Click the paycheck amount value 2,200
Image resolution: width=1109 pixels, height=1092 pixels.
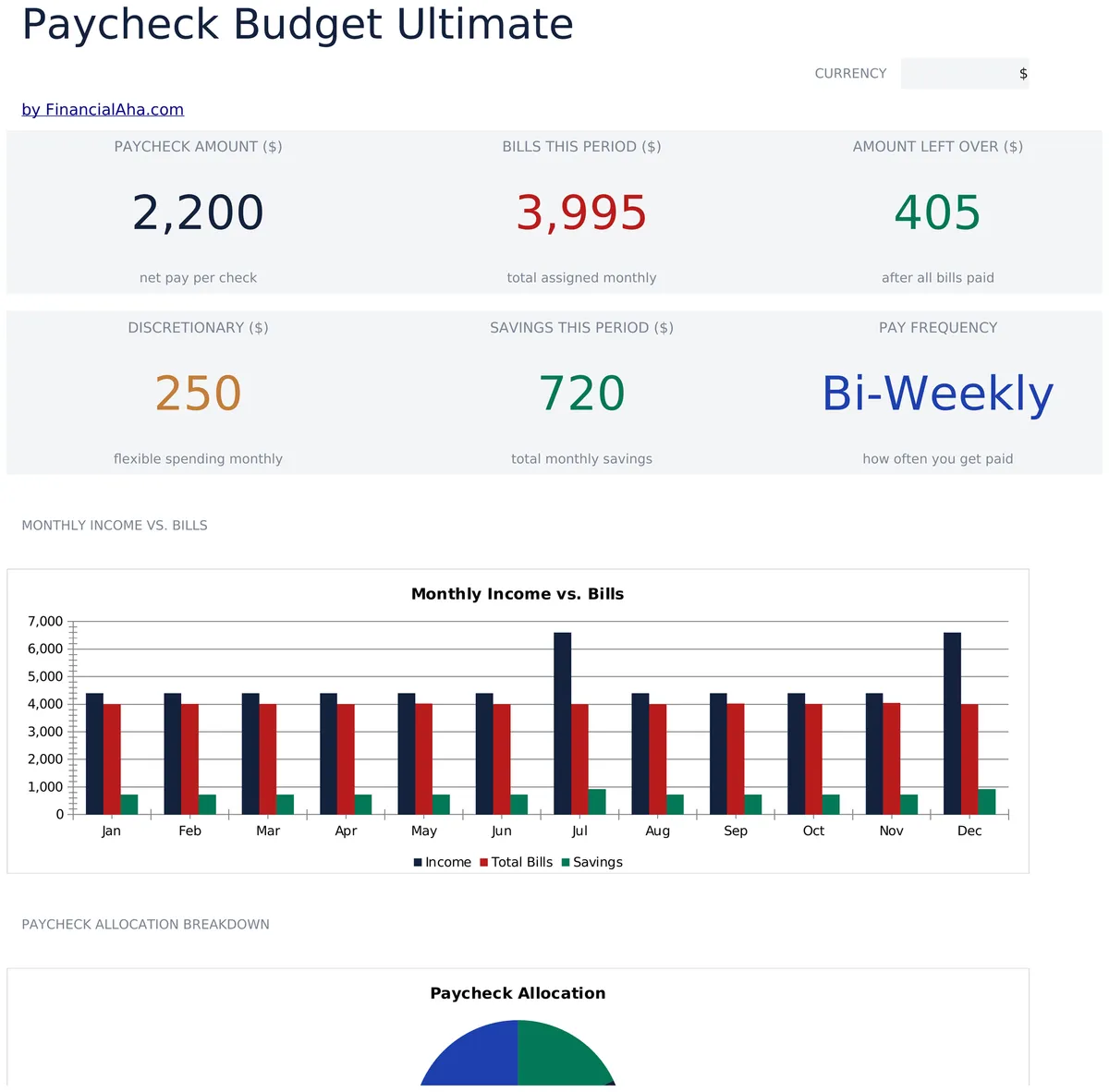click(198, 213)
